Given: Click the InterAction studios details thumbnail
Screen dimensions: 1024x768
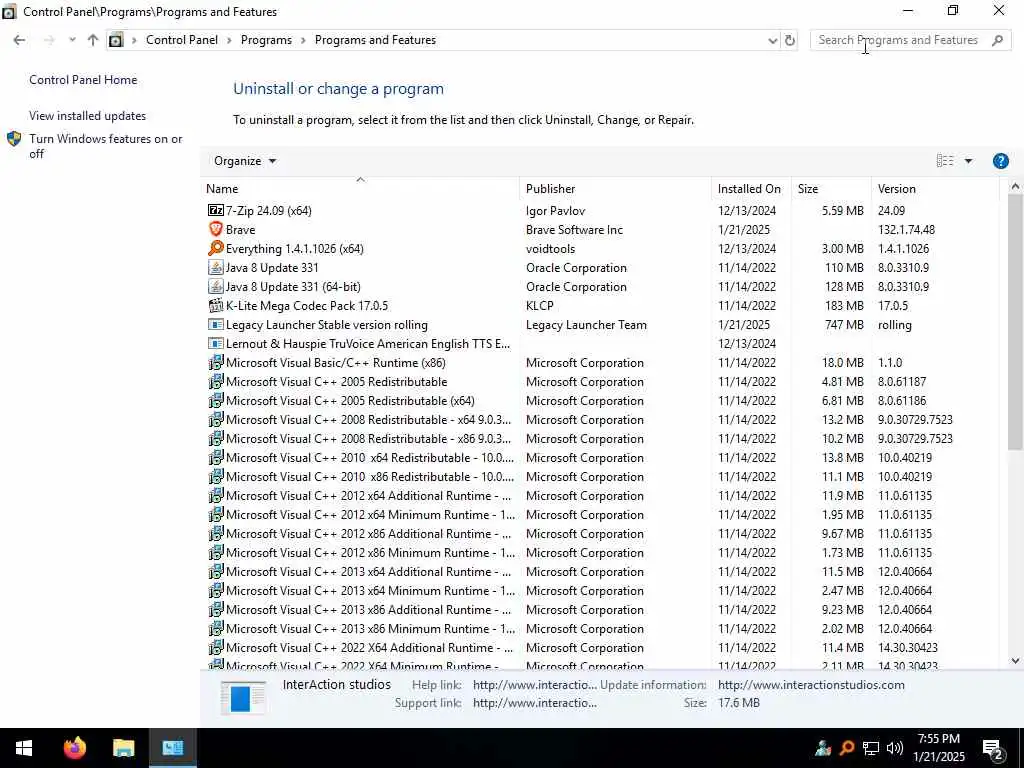Looking at the screenshot, I should (x=243, y=697).
